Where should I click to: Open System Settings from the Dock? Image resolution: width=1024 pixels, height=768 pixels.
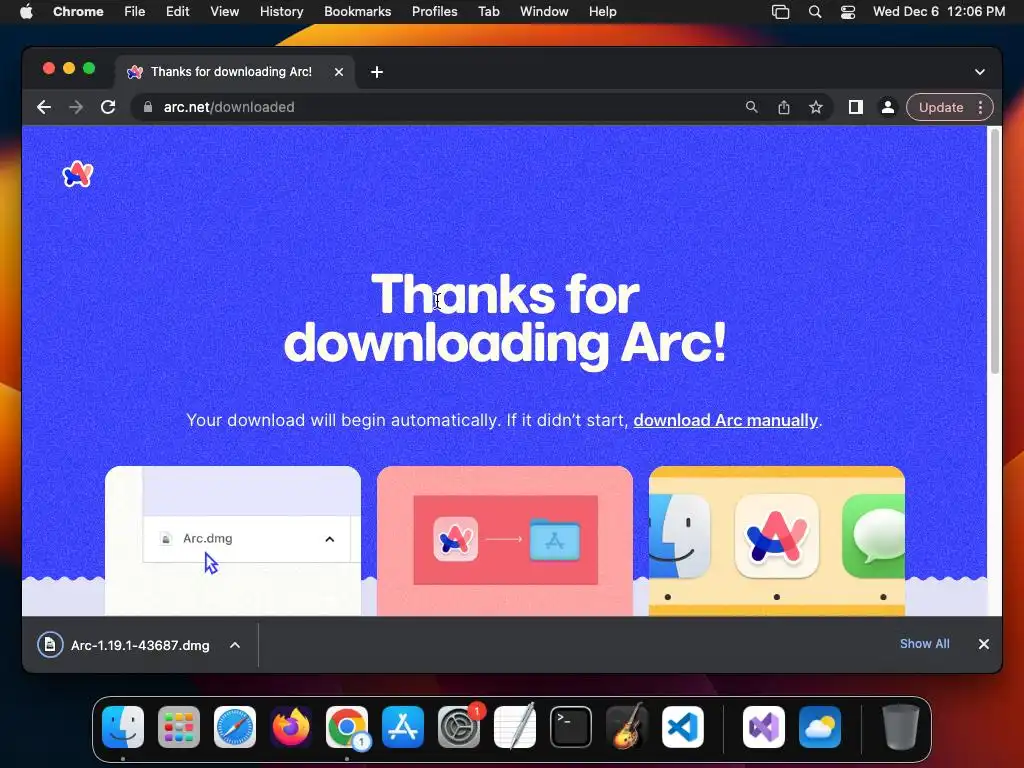(x=459, y=727)
